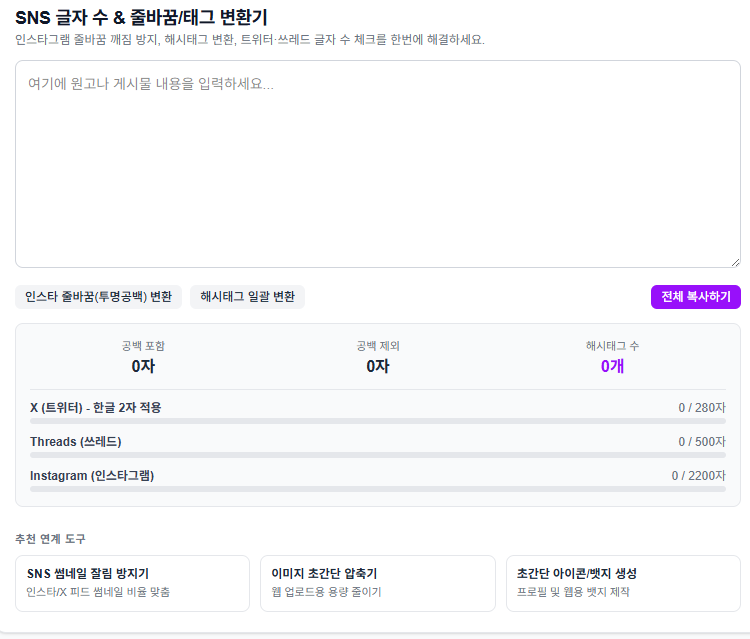
Task: Click the 추천 연계 도구 section heading
Action: tap(50, 539)
